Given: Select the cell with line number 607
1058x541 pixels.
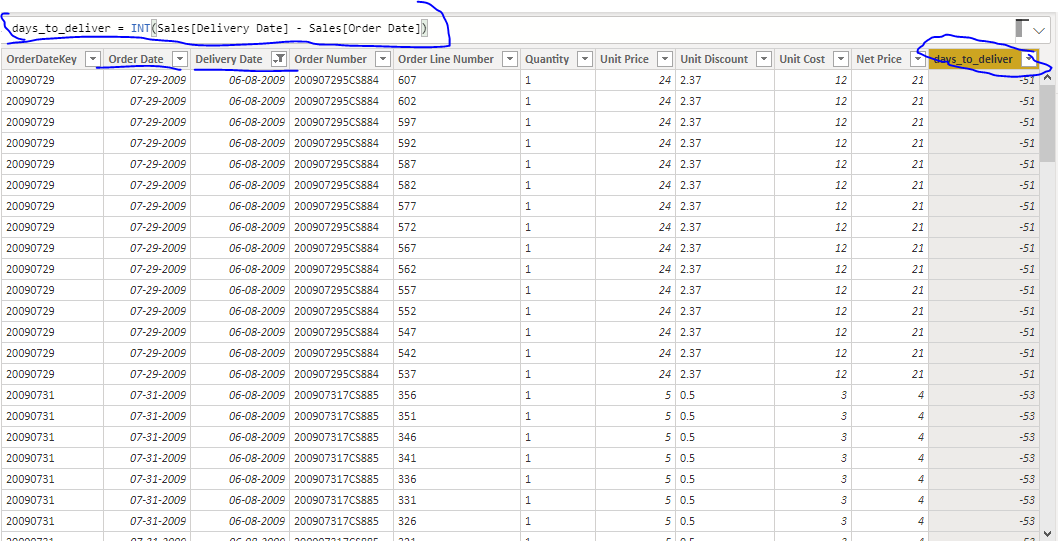Looking at the screenshot, I should pyautogui.click(x=457, y=80).
